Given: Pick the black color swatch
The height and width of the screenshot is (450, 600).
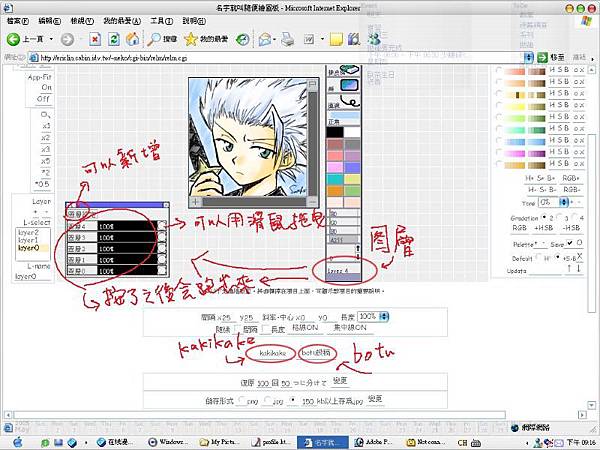Looking at the screenshot, I should [335, 132].
